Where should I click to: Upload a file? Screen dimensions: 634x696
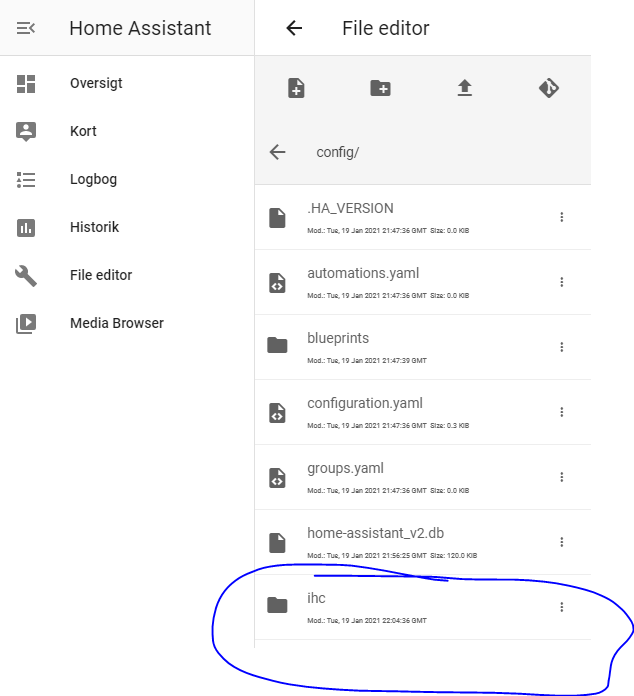tap(464, 88)
